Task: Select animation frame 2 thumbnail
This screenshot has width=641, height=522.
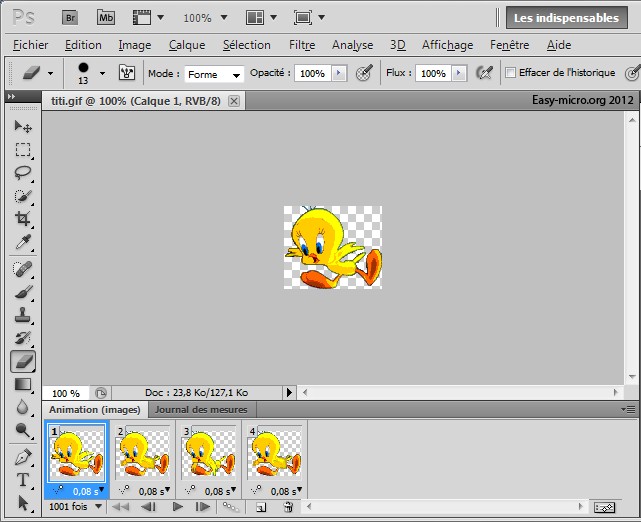Action: pyautogui.click(x=143, y=453)
